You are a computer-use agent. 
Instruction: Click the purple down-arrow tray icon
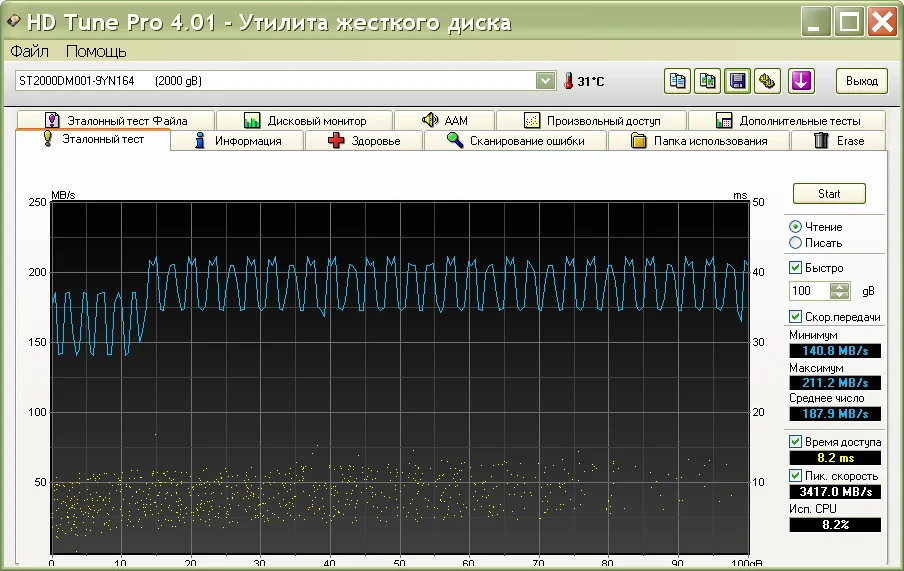800,81
